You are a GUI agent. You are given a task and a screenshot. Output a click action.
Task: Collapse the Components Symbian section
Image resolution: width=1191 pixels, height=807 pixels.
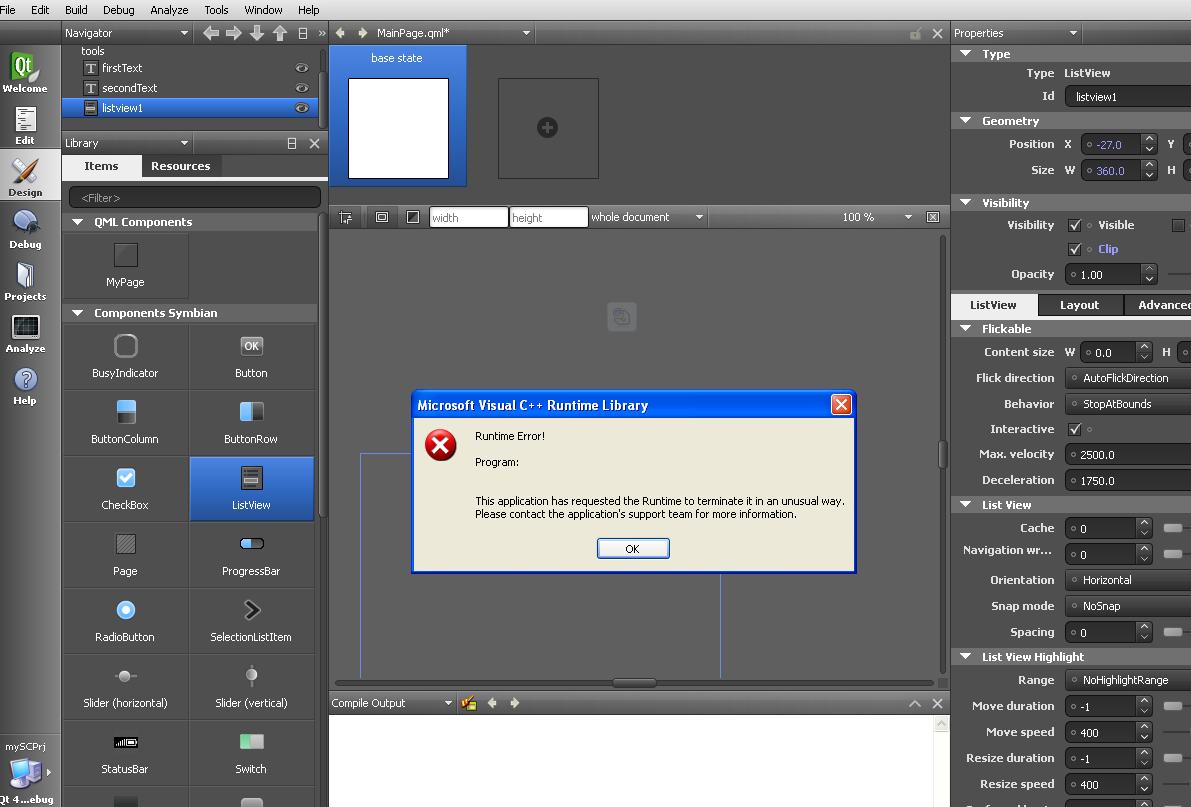(x=78, y=313)
